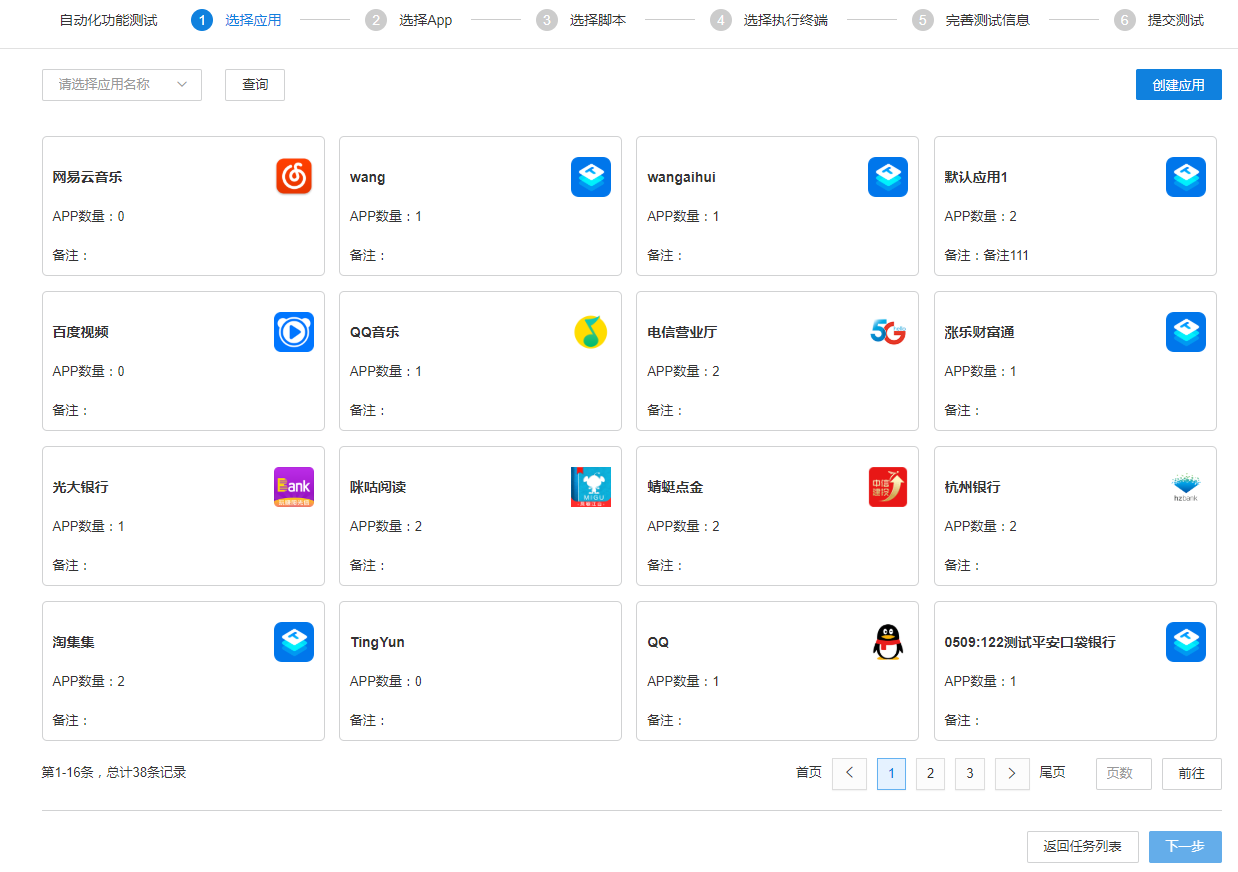This screenshot has height=872, width=1238.
Task: Select page 1 in pagination
Action: click(x=891, y=773)
